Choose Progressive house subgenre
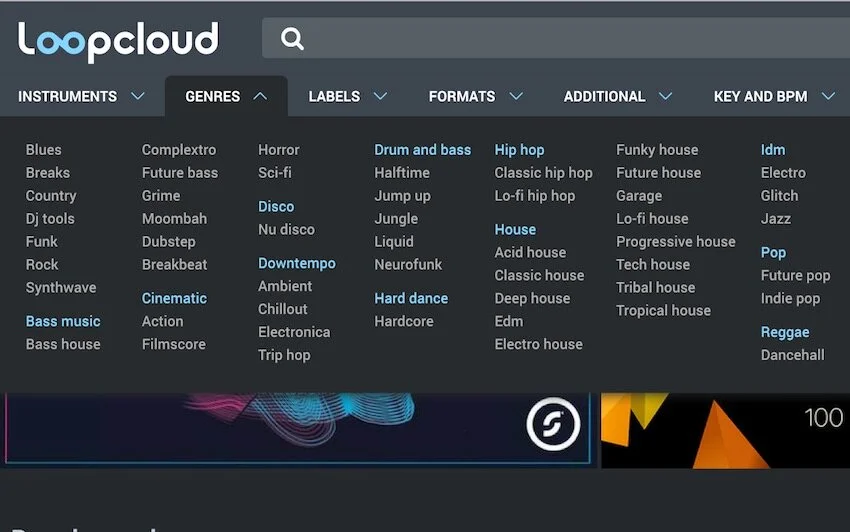This screenshot has width=850, height=532. click(676, 242)
